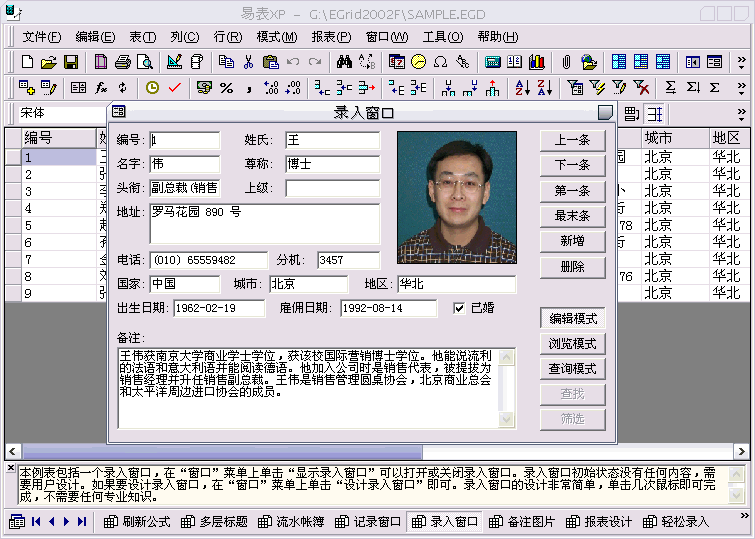Sort descending with Z-A icon
The height and width of the screenshot is (539, 755).
click(x=545, y=88)
